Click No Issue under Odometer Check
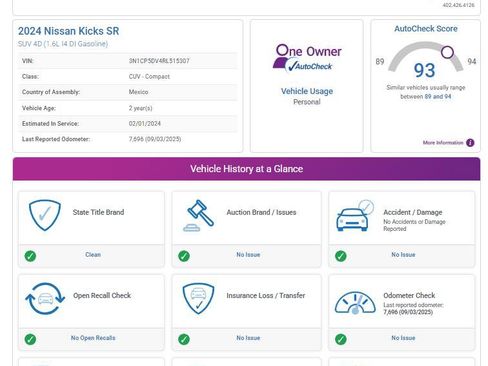The height and width of the screenshot is (366, 488). (x=403, y=338)
